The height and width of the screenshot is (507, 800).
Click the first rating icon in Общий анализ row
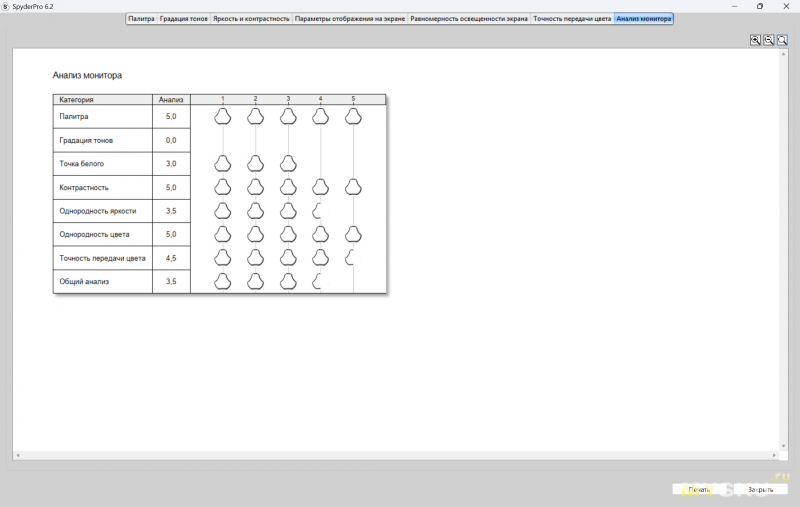pos(223,282)
